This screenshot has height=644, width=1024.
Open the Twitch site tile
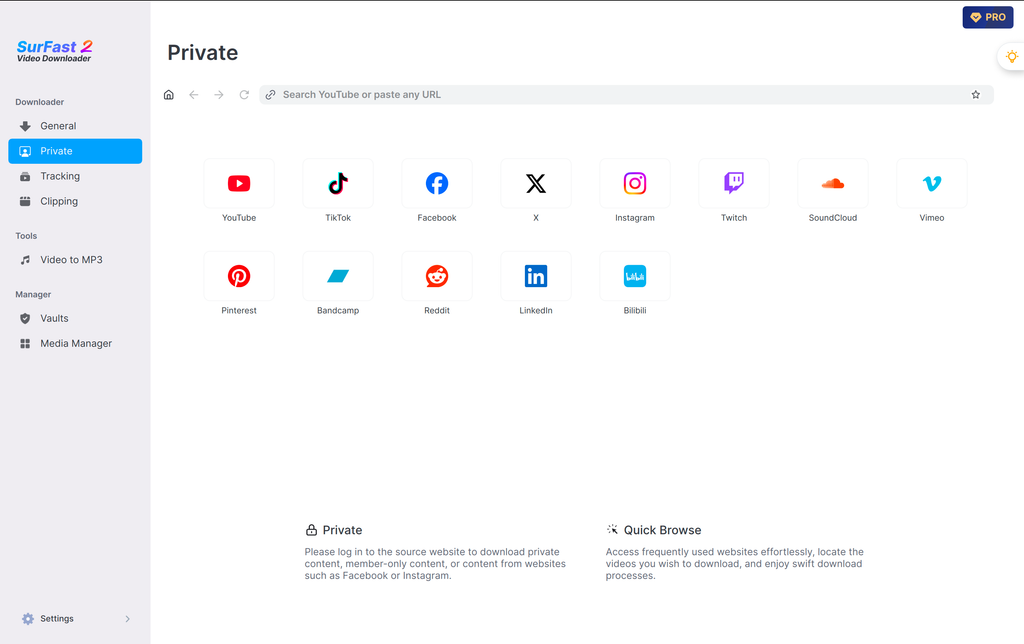point(734,184)
